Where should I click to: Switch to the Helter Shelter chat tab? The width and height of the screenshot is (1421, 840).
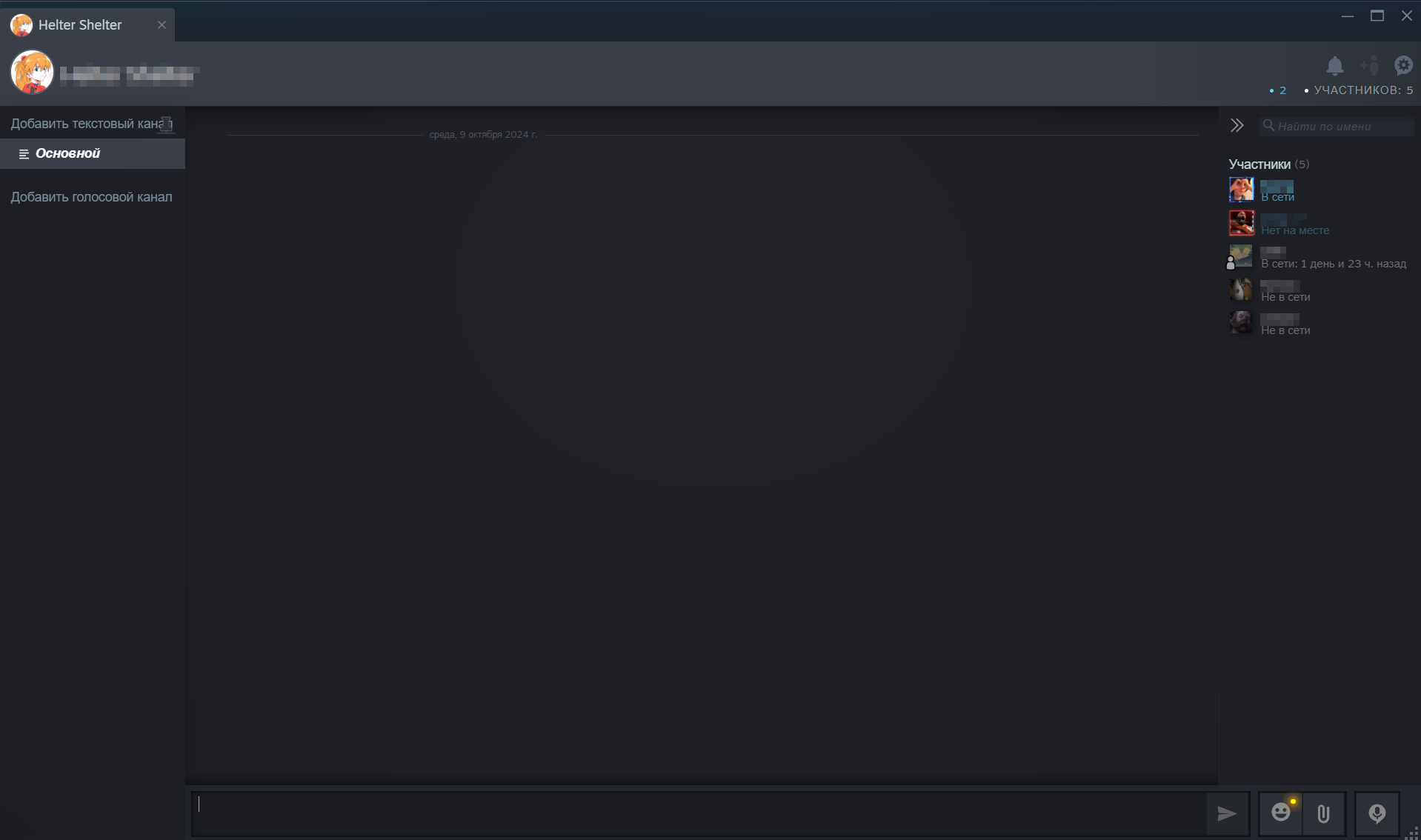coord(79,24)
